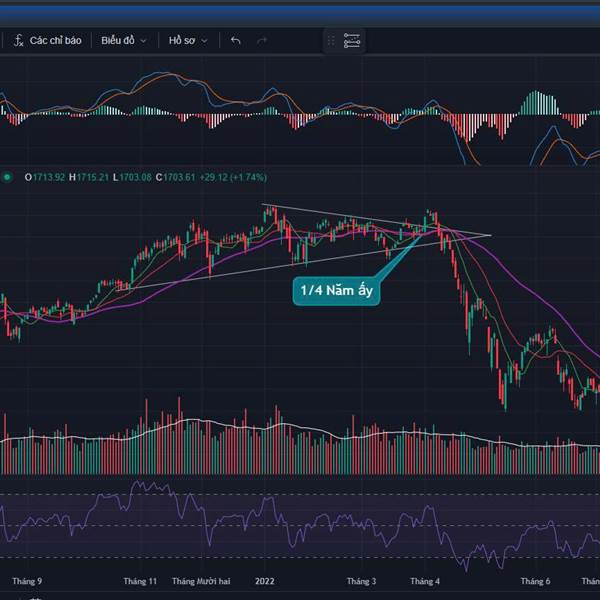Click the fx indicators icon
Screen dimensions: 600x600
click(18, 41)
